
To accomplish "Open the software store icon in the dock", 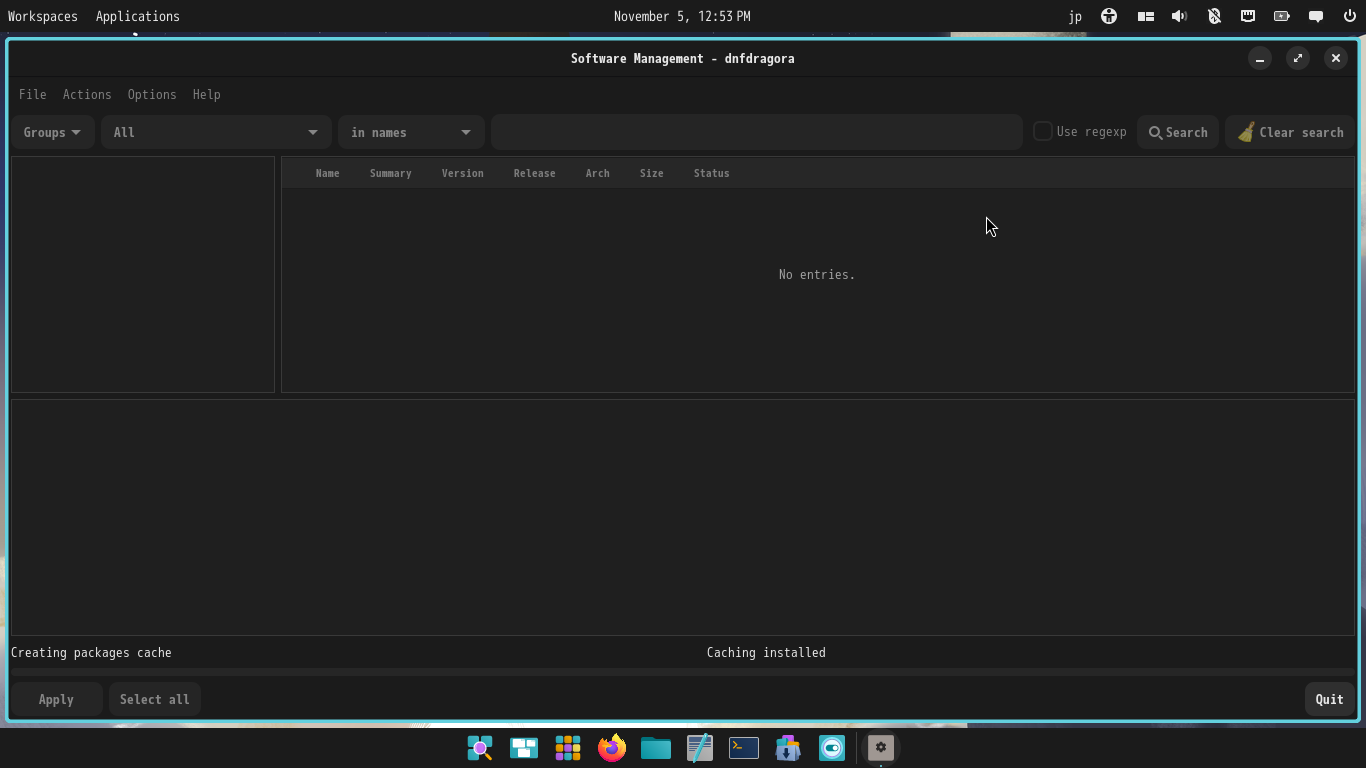I will [788, 748].
